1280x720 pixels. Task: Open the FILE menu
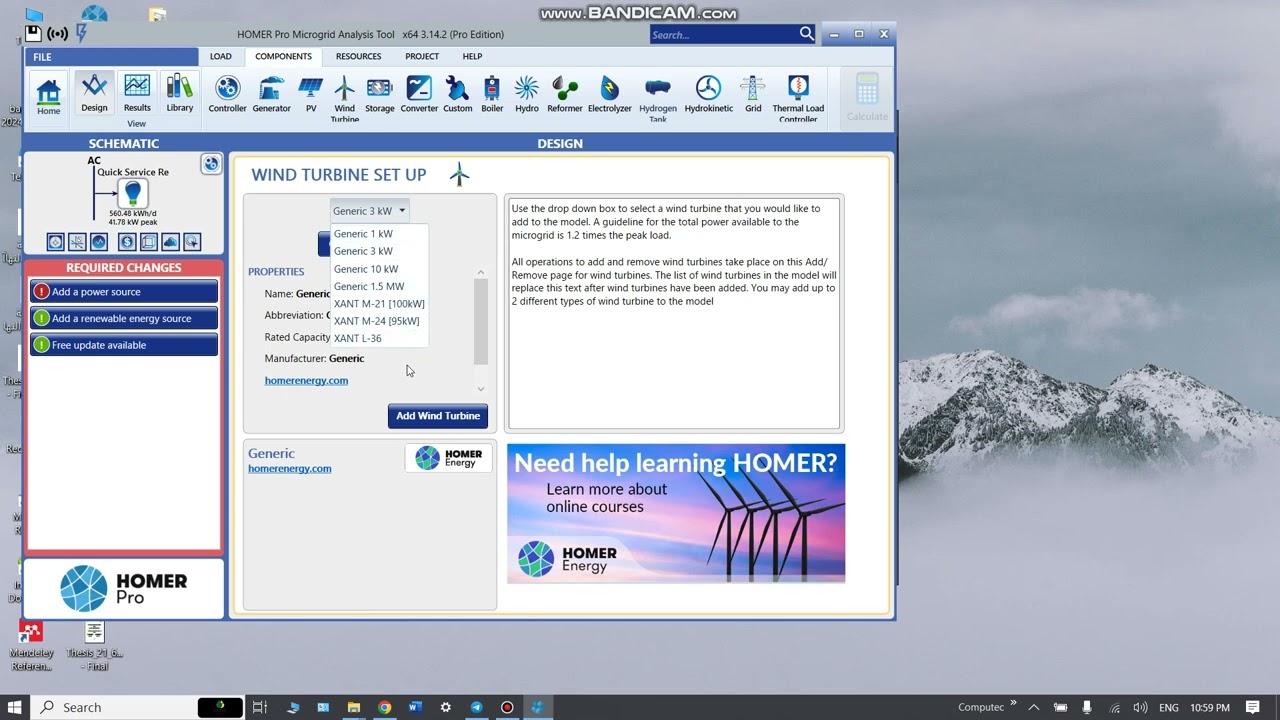tap(42, 57)
